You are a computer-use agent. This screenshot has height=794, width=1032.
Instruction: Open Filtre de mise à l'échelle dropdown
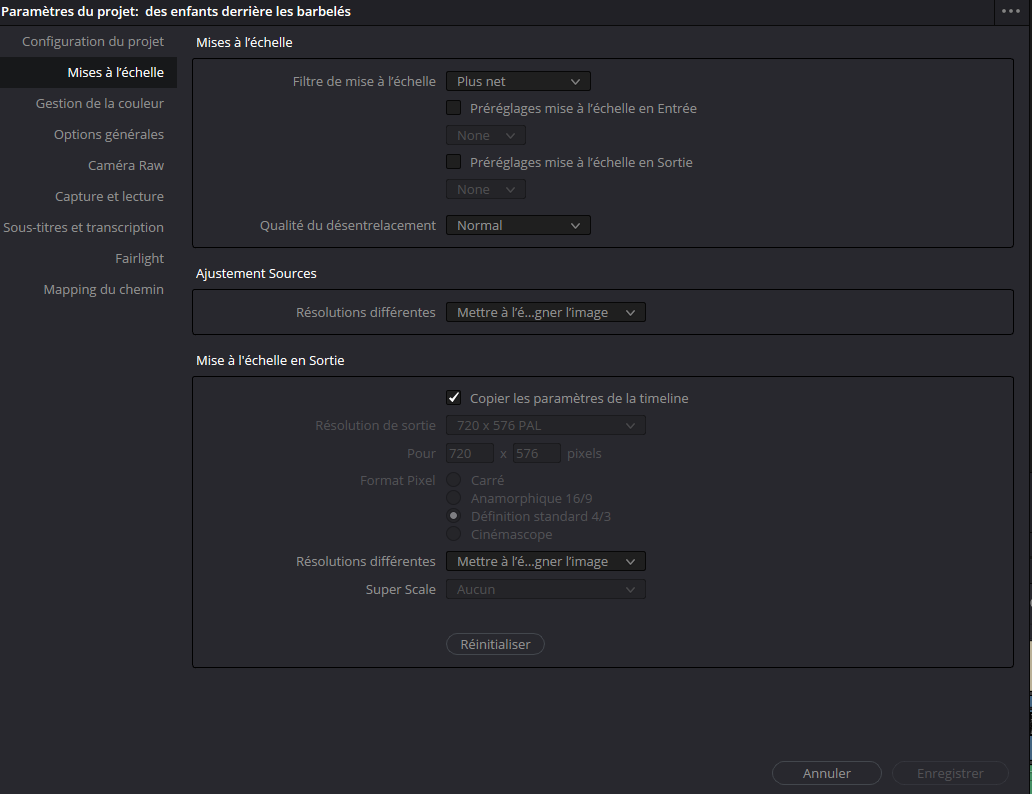click(518, 81)
